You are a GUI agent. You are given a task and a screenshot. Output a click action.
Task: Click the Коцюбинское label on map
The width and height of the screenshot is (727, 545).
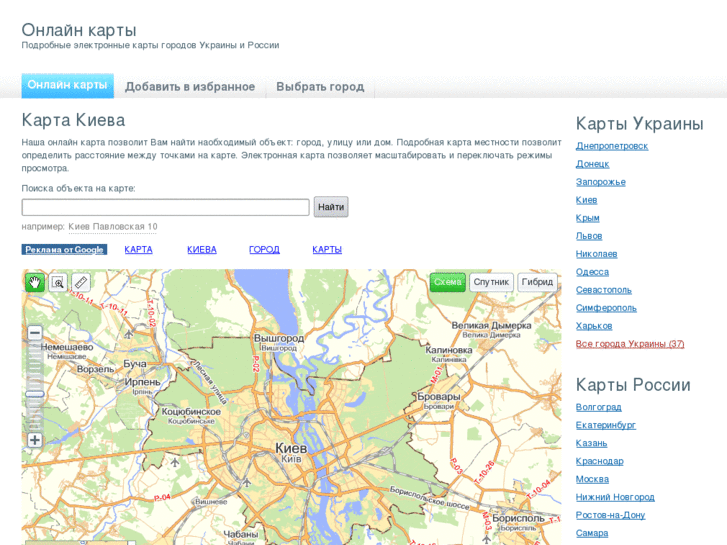coord(191,411)
